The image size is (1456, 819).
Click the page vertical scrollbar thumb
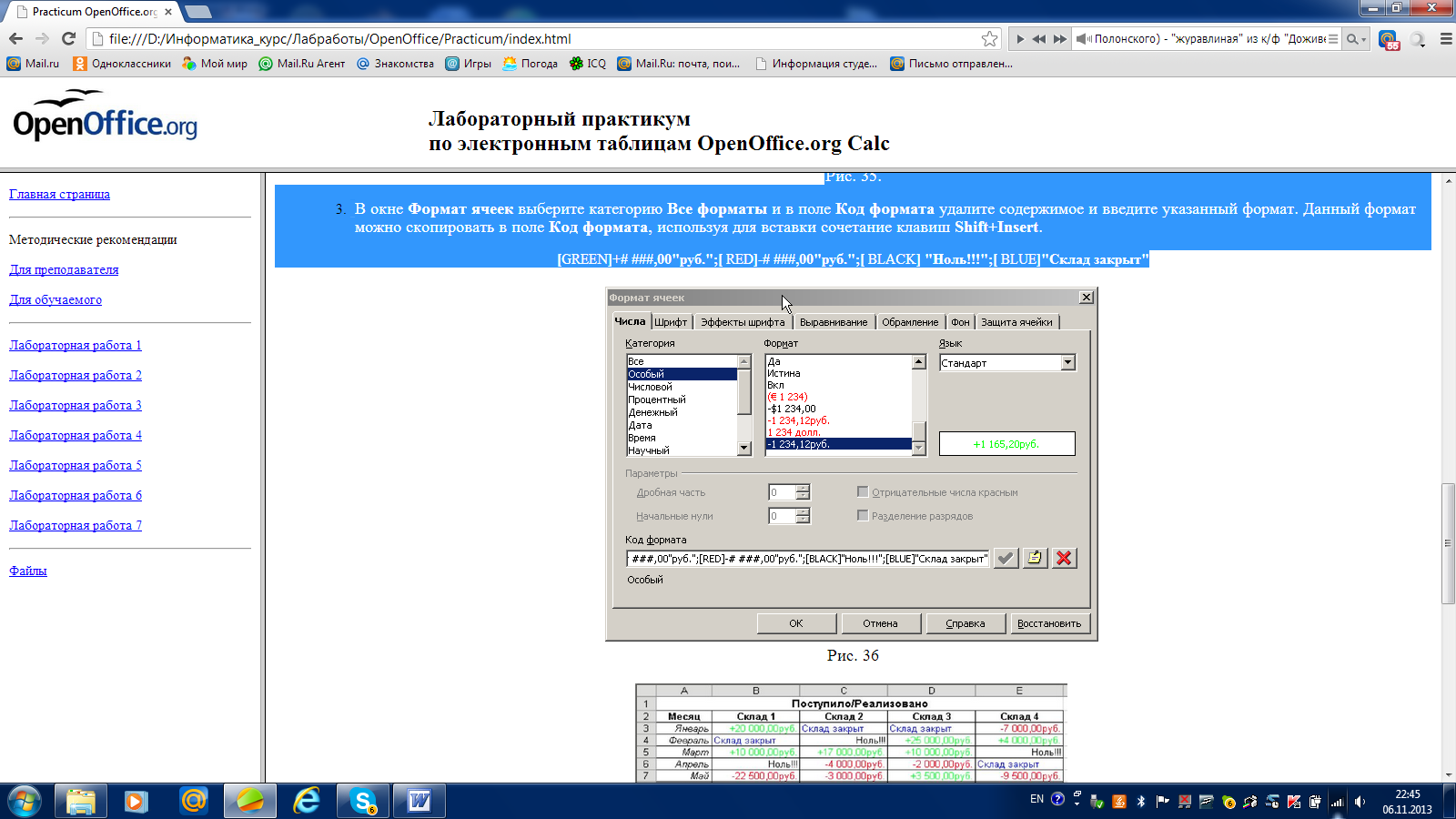pos(1448,543)
